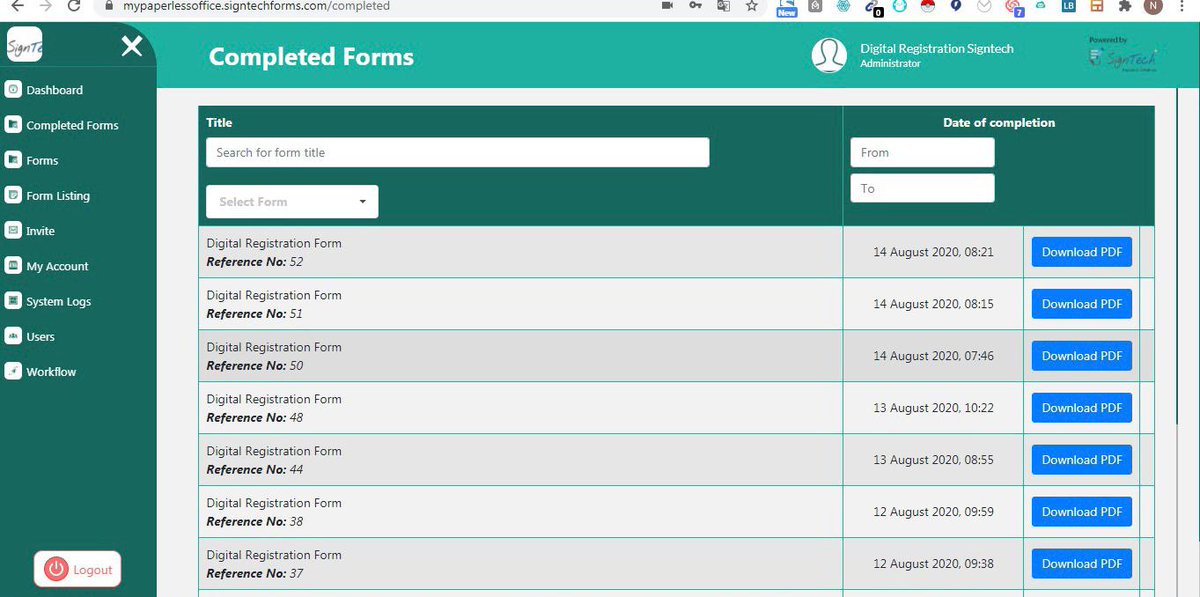Click the date 12 August 2020, 09:59
The height and width of the screenshot is (597, 1200).
tap(933, 512)
